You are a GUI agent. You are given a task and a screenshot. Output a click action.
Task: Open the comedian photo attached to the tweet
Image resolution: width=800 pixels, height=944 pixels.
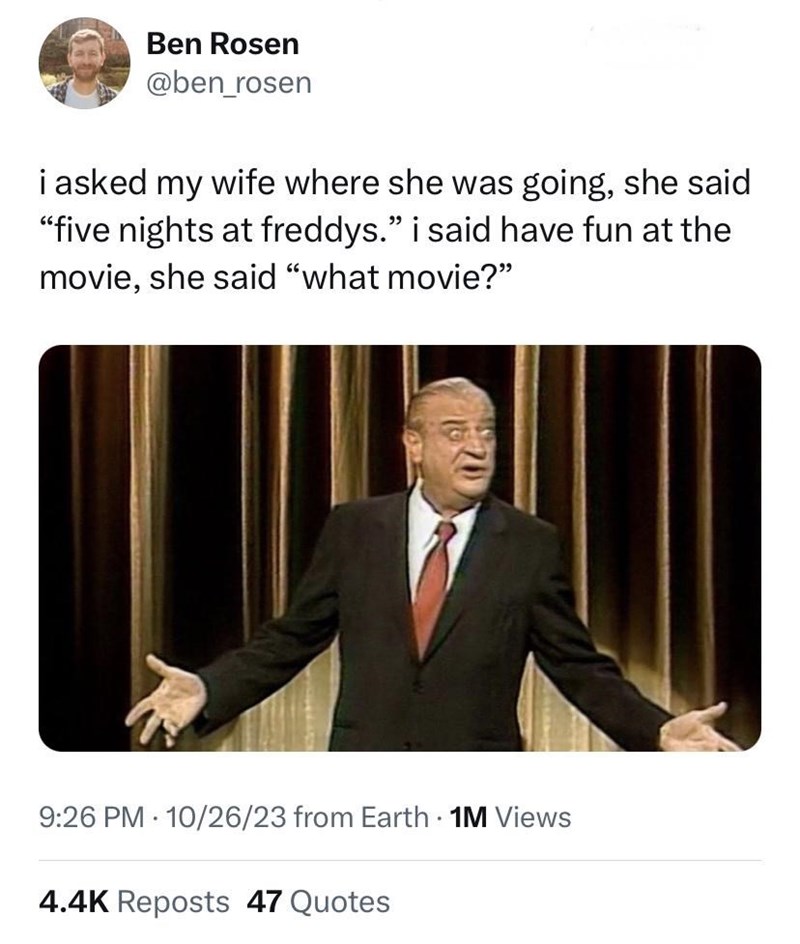click(x=400, y=548)
